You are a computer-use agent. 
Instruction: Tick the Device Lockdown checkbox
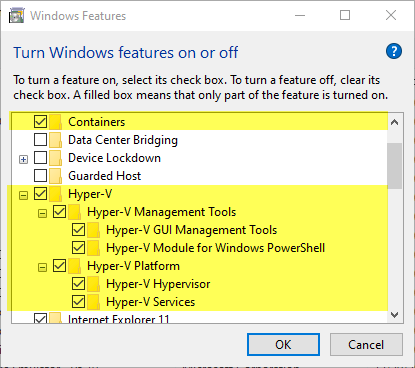point(40,158)
